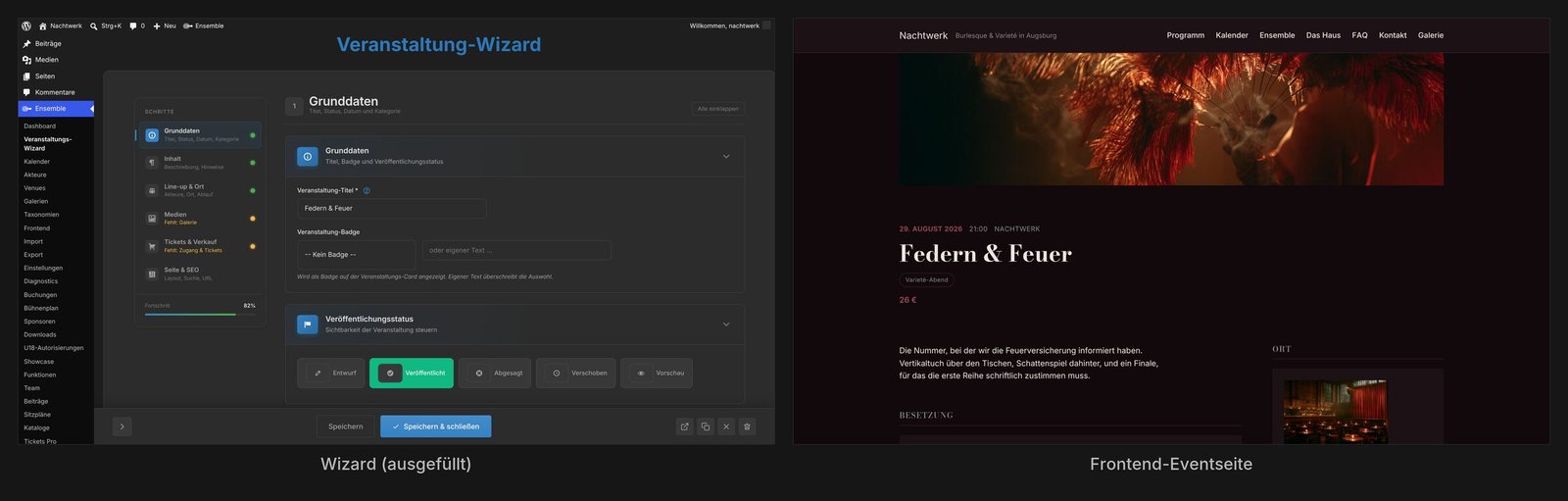Collapse the Veröffentlichungsstatus section chevron
Screen dimensions: 1568x501
(x=726, y=325)
